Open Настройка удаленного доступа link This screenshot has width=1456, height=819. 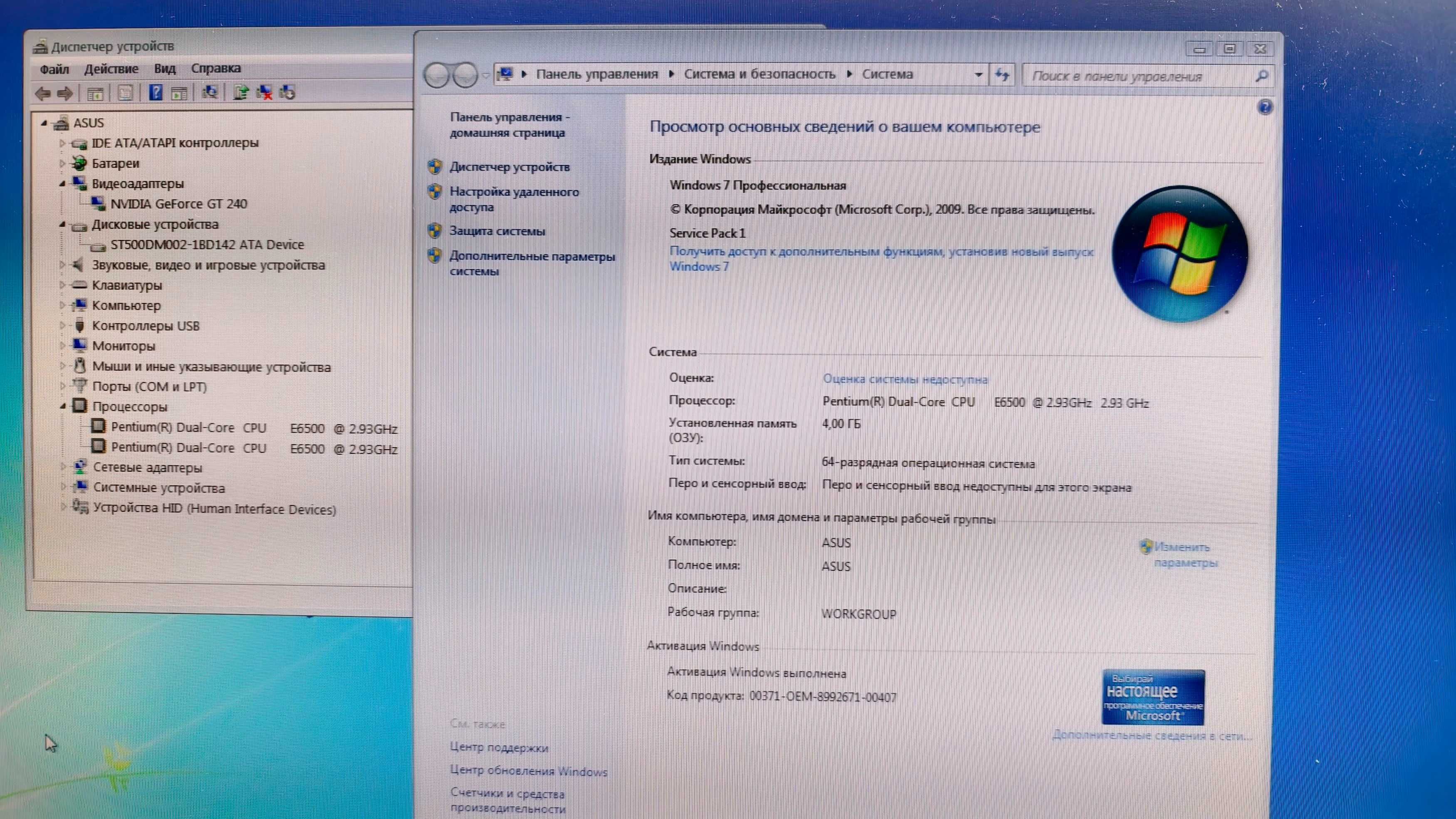coord(514,199)
